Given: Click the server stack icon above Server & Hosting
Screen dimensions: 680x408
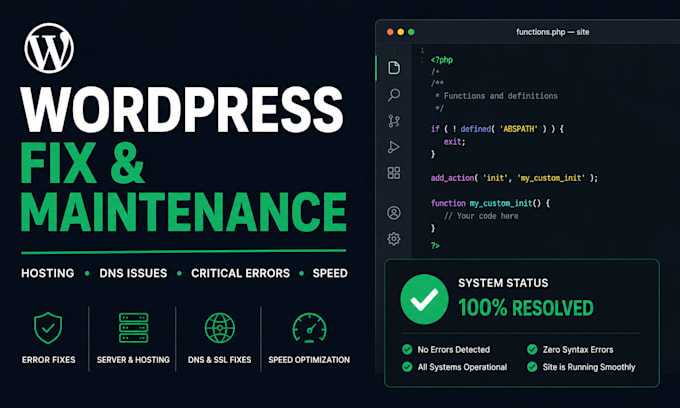Looking at the screenshot, I should point(134,328).
